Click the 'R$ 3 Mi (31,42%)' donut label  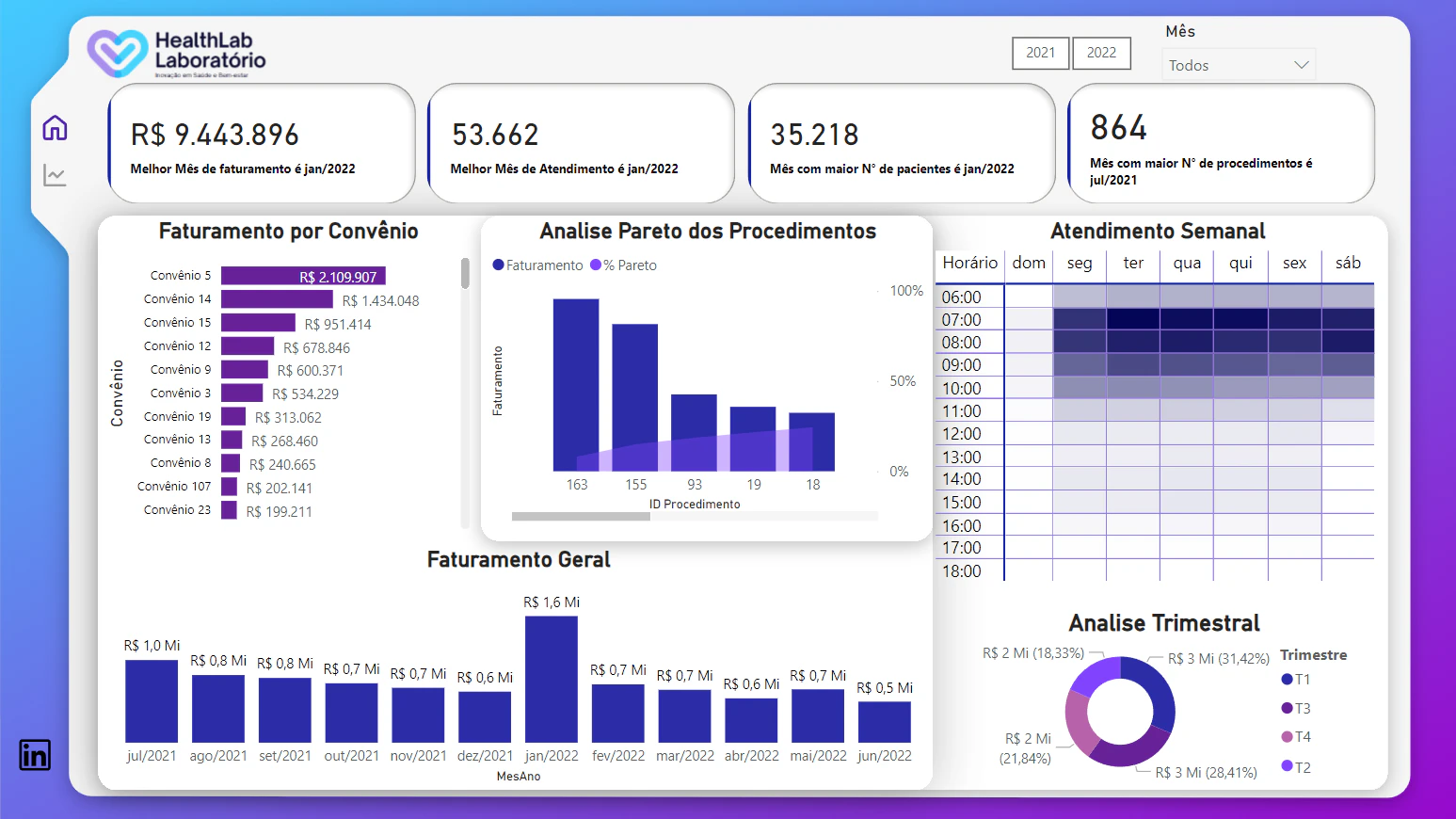click(1219, 659)
